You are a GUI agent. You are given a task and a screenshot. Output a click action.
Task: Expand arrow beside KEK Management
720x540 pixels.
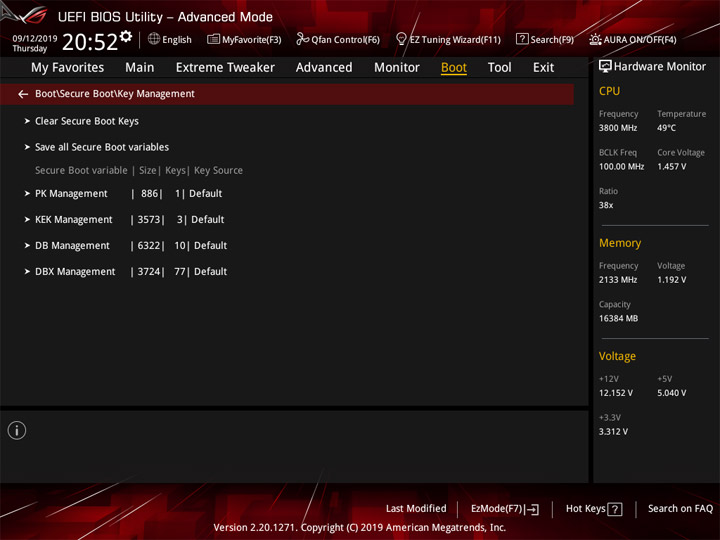(27, 219)
